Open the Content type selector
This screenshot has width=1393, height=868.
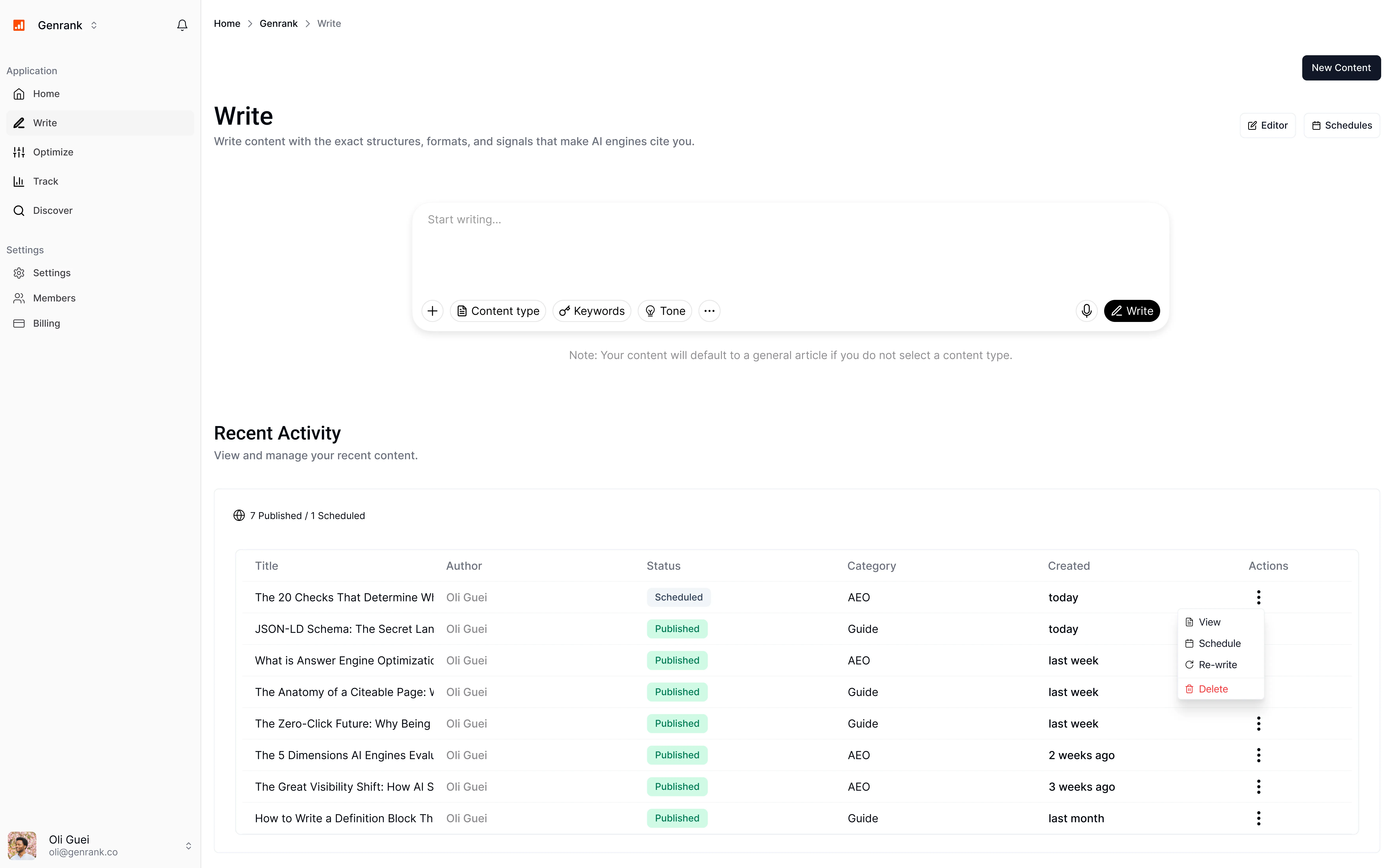pos(497,311)
